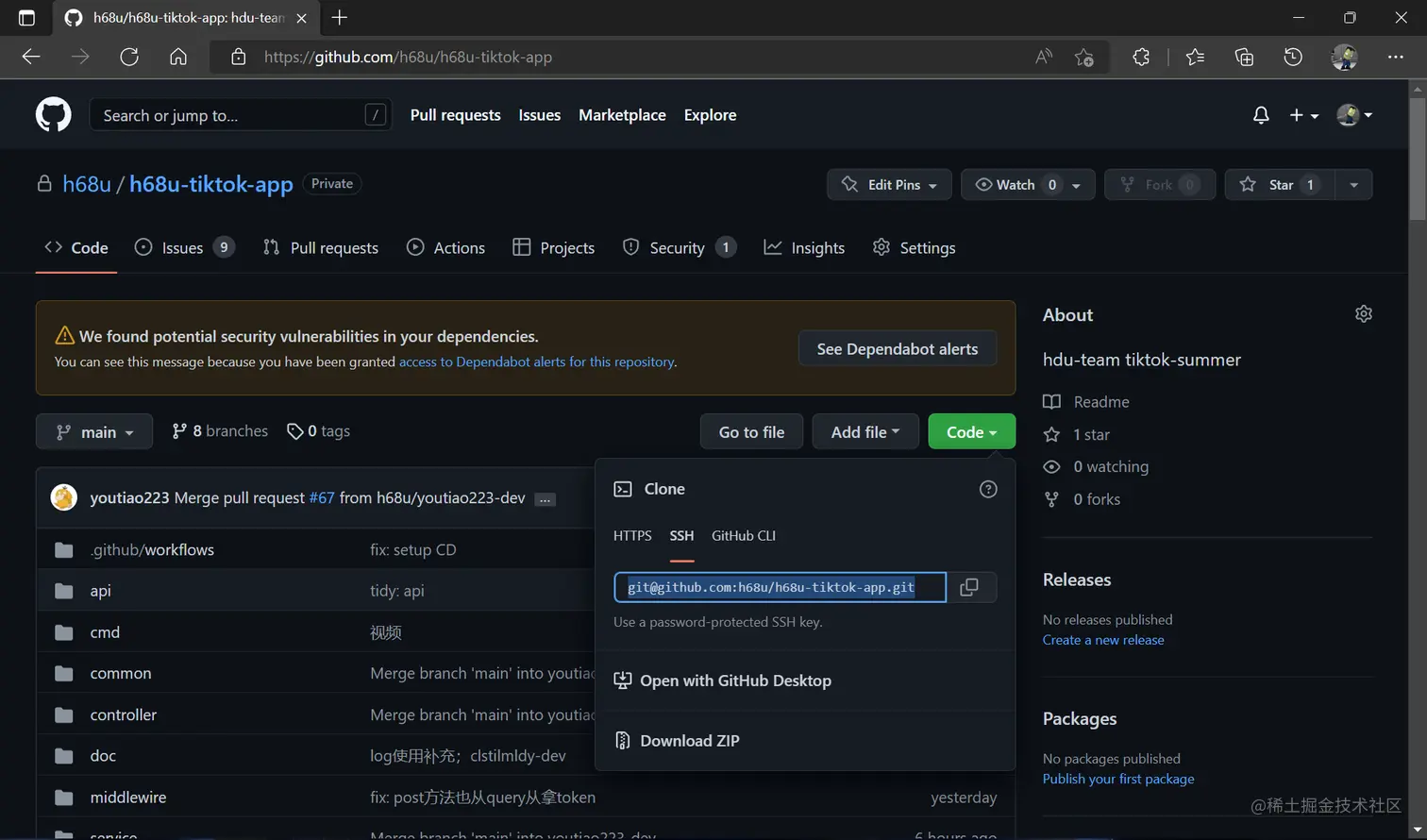Open the 0 tags link

click(318, 431)
